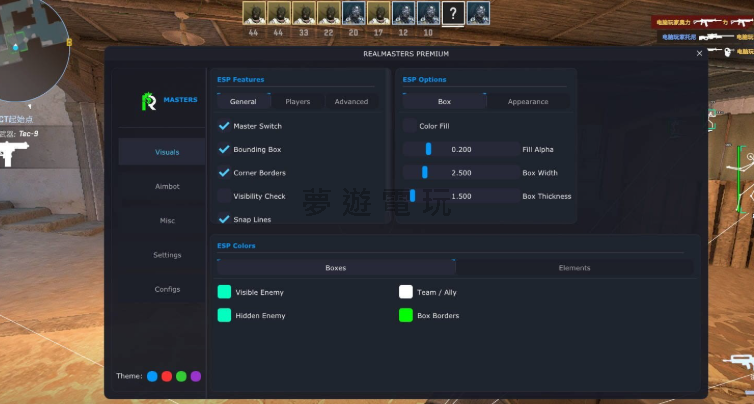The height and width of the screenshot is (404, 754).
Task: Close the RealMasters Premium window
Action: 699,54
